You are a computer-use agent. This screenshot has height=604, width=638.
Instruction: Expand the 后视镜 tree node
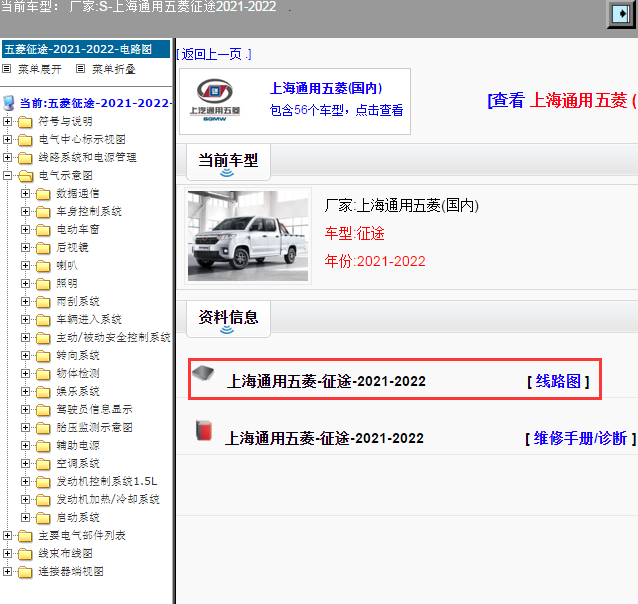click(x=25, y=247)
